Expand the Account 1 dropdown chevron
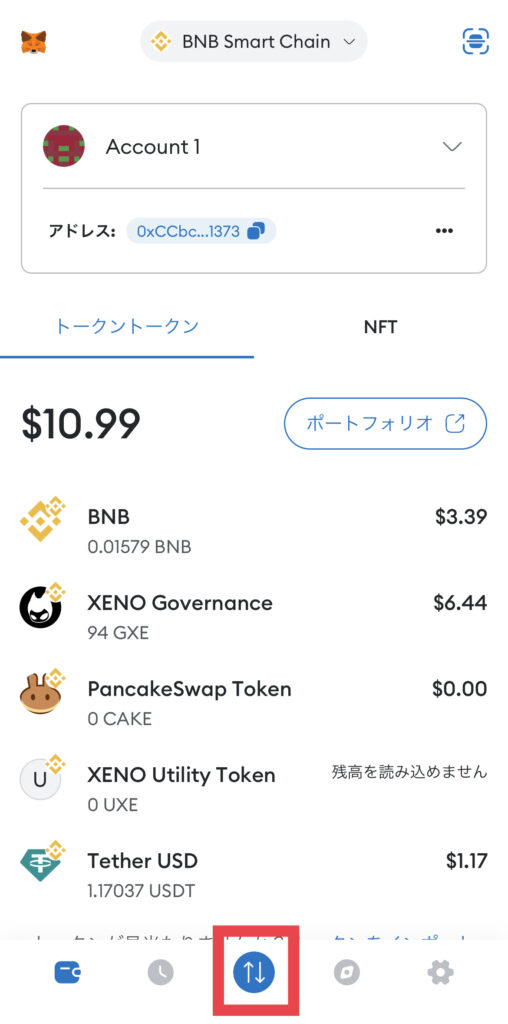Viewport: 508px width, 1024px height. pos(452,146)
